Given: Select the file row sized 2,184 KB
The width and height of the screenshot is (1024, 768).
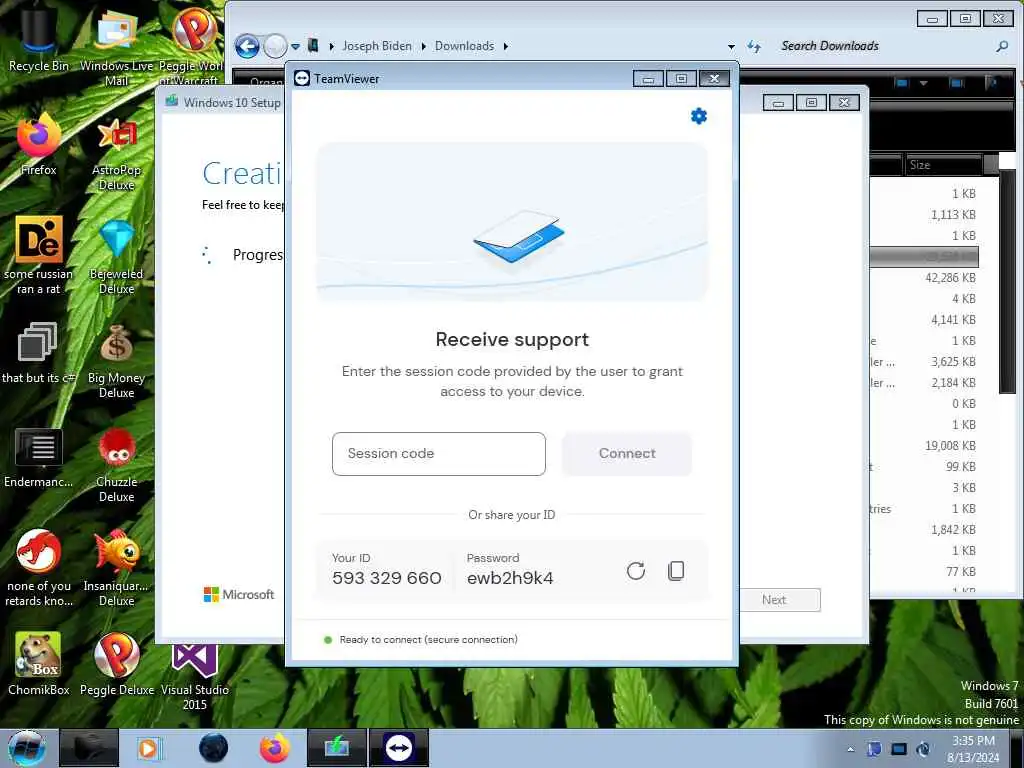Looking at the screenshot, I should point(924,382).
